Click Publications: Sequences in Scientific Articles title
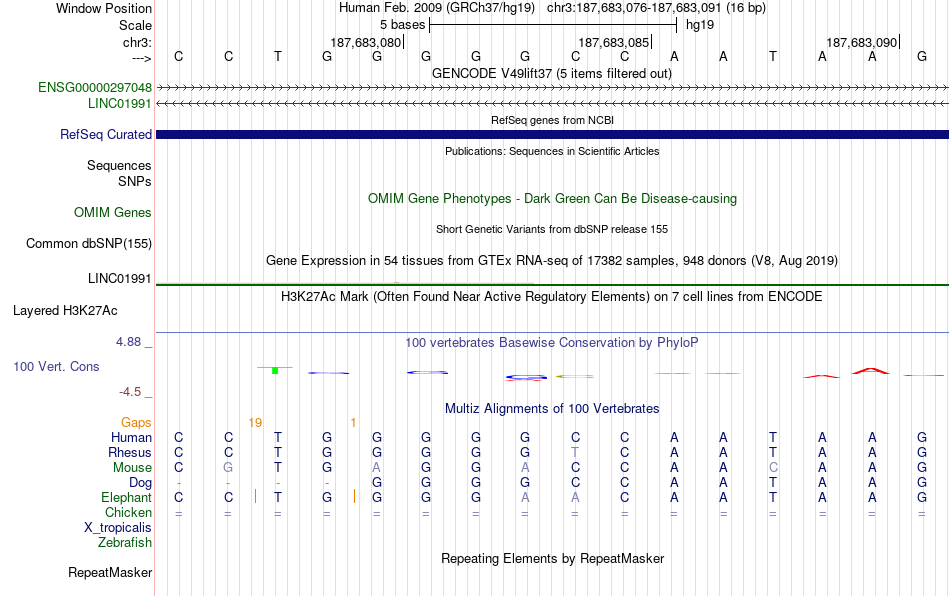 pyautogui.click(x=552, y=151)
